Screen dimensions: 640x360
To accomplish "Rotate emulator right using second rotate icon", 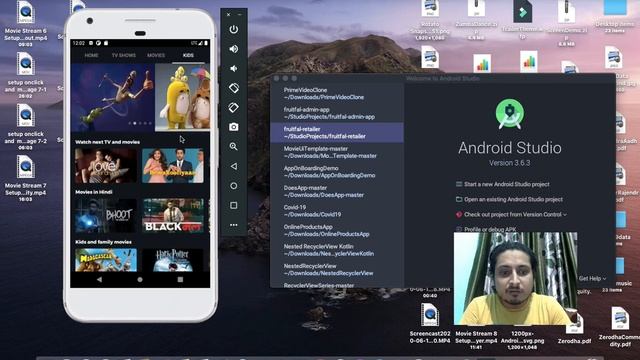I will tap(233, 107).
